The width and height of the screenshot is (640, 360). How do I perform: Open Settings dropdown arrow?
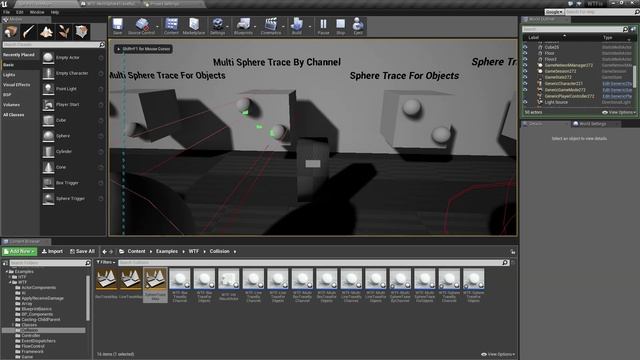[228, 27]
